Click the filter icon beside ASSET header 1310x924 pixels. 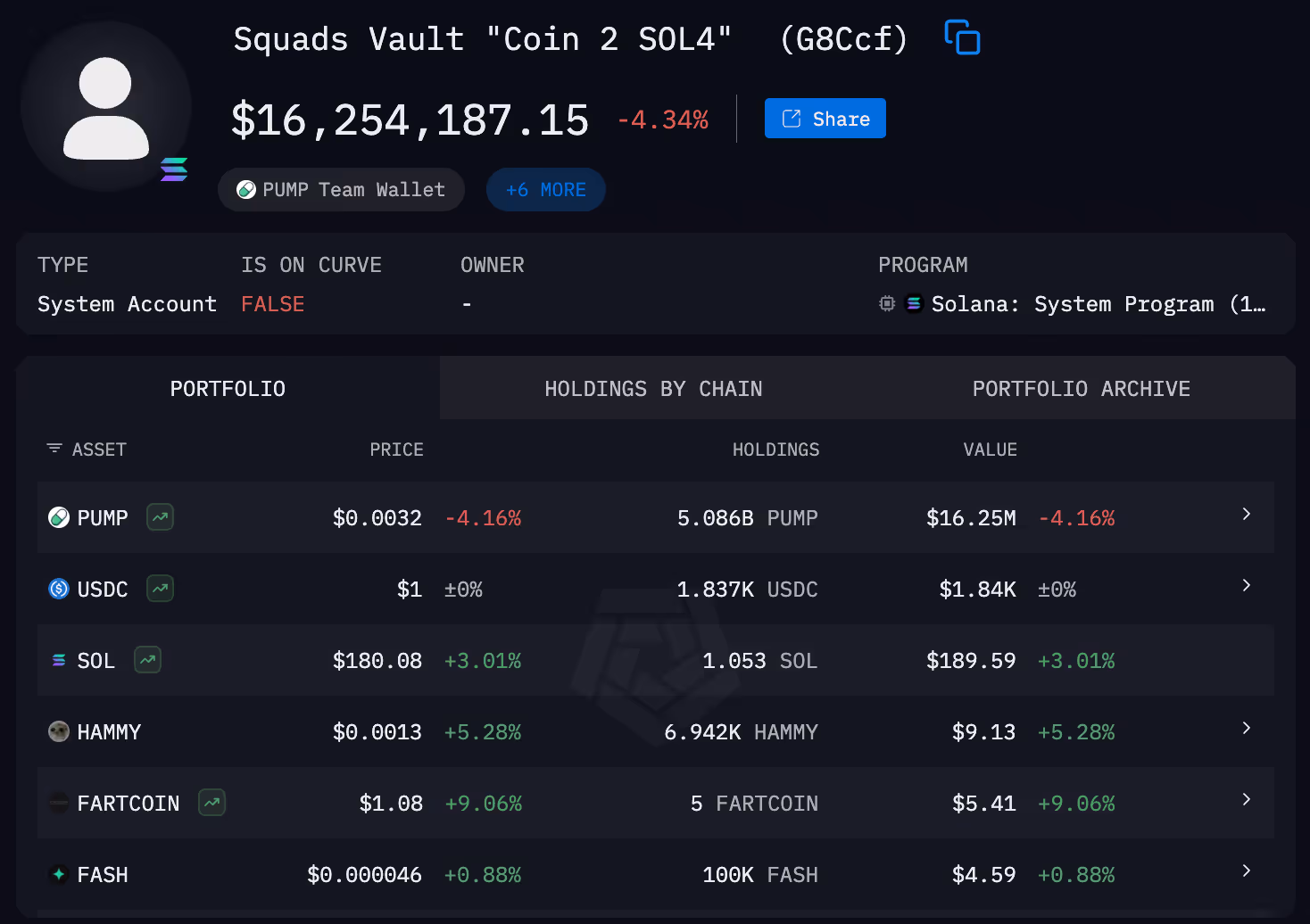coord(54,449)
